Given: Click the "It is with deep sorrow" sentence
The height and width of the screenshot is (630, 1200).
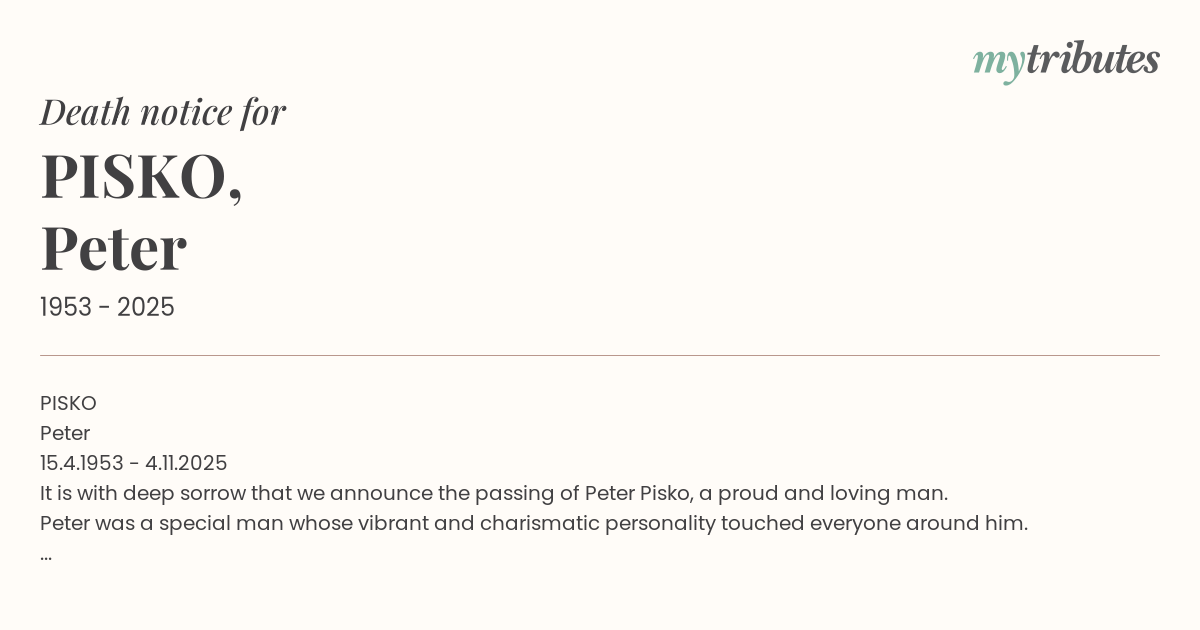Looking at the screenshot, I should pyautogui.click(x=493, y=493).
